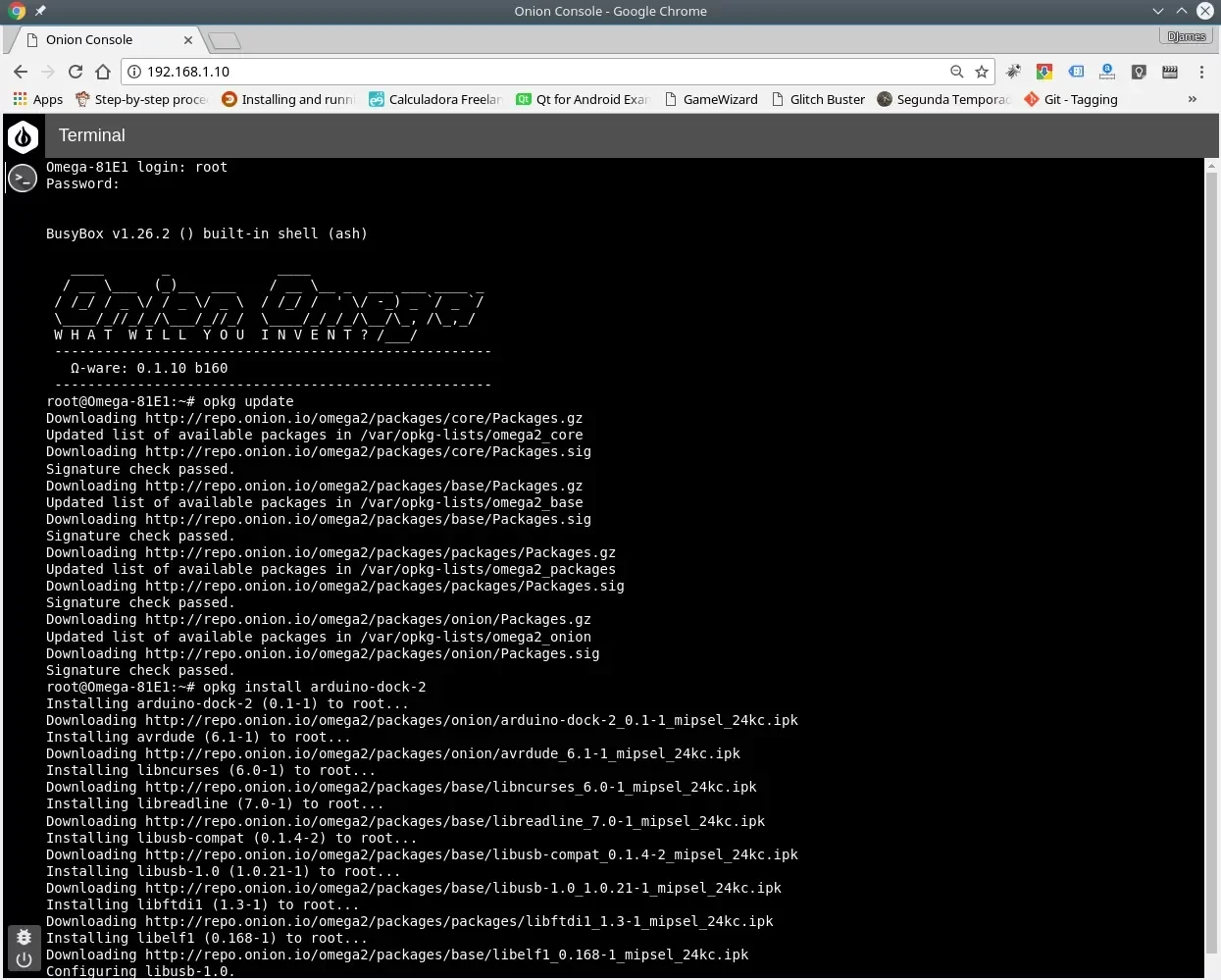This screenshot has height=980, width=1221.
Task: Click the 'Installing libftdi1 (1.3-1)' line
Action: pyautogui.click(x=203, y=904)
